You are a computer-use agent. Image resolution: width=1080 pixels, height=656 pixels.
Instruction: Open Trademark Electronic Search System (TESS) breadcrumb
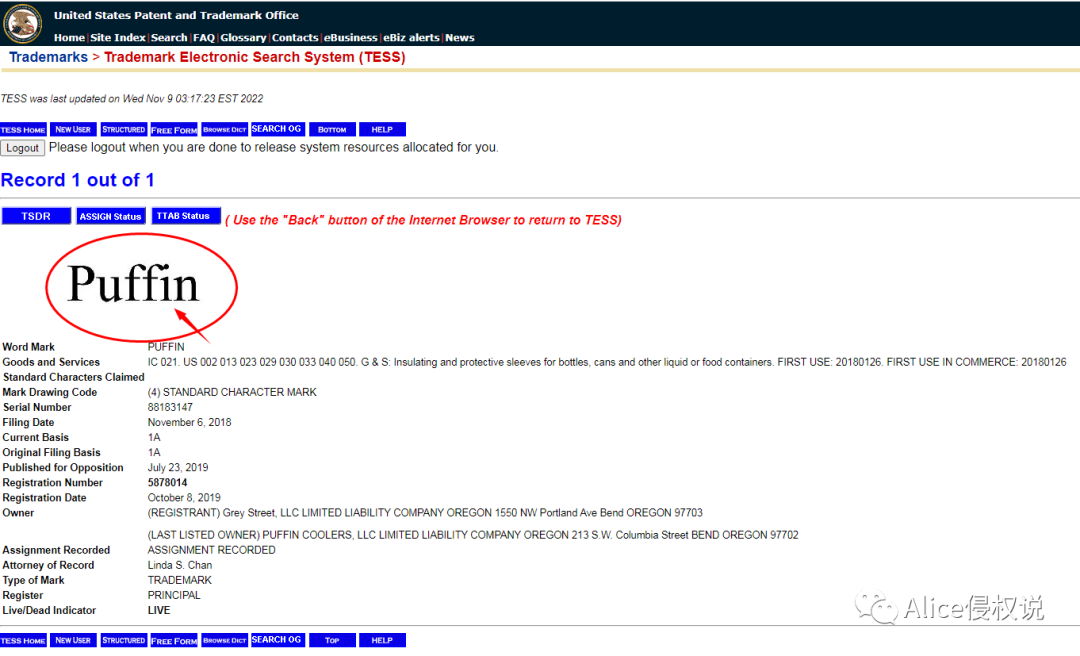pos(254,57)
